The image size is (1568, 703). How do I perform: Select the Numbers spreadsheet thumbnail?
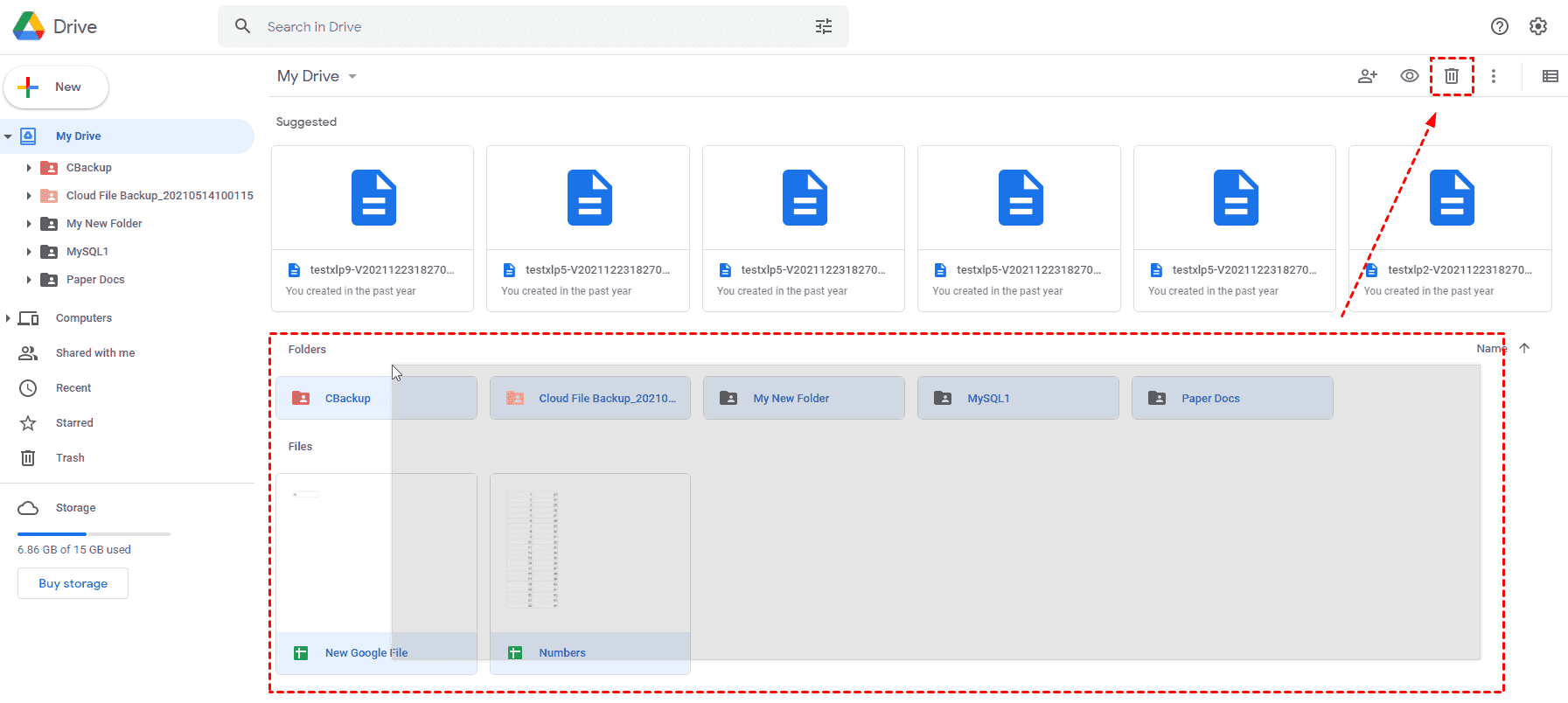point(589,553)
